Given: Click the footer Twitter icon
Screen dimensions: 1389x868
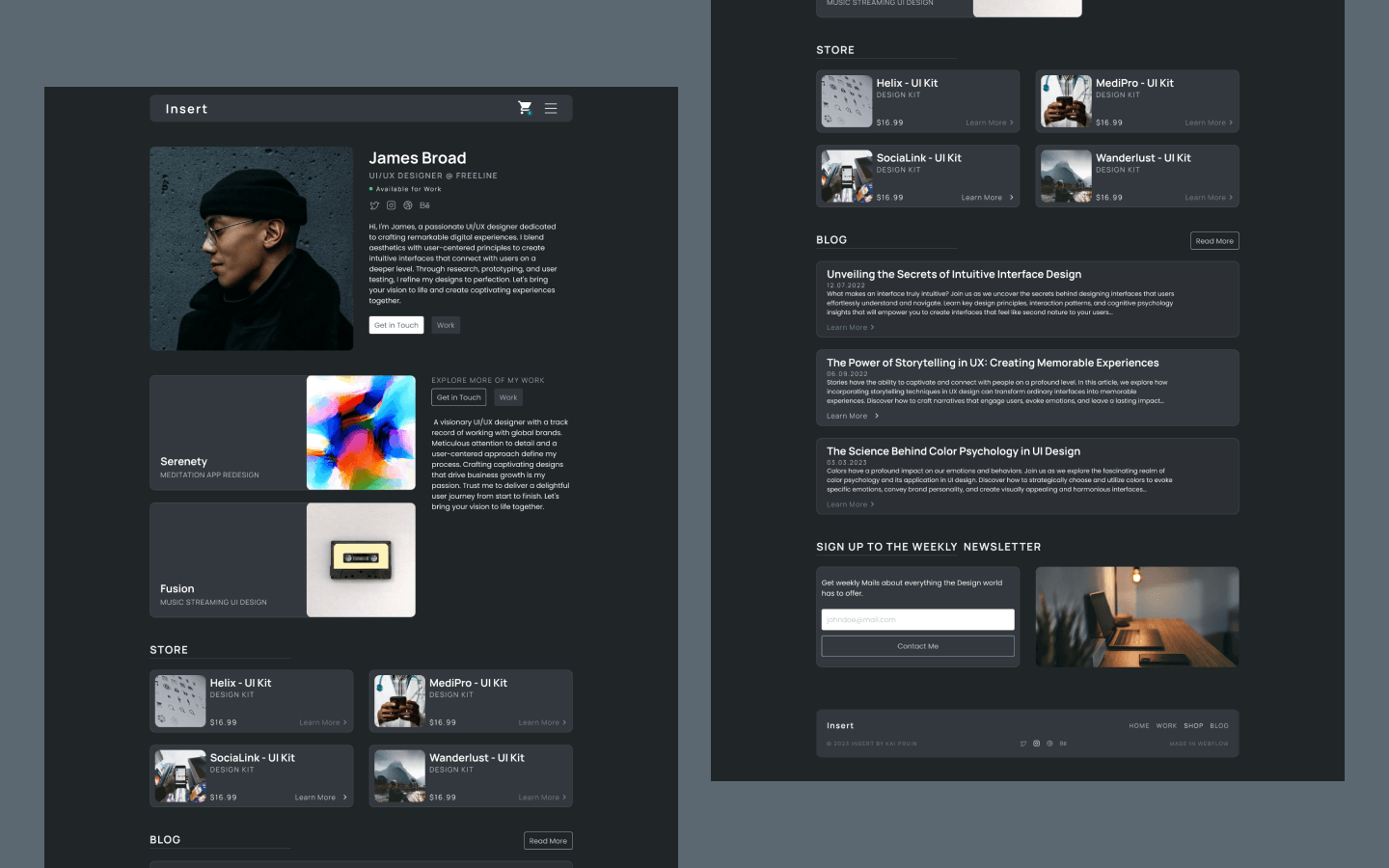Looking at the screenshot, I should [1023, 744].
